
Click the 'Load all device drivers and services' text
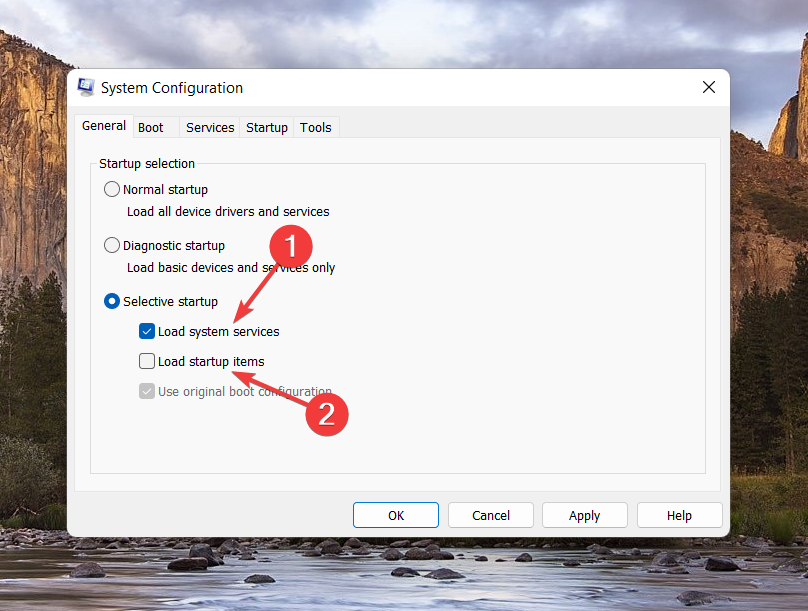pyautogui.click(x=228, y=212)
